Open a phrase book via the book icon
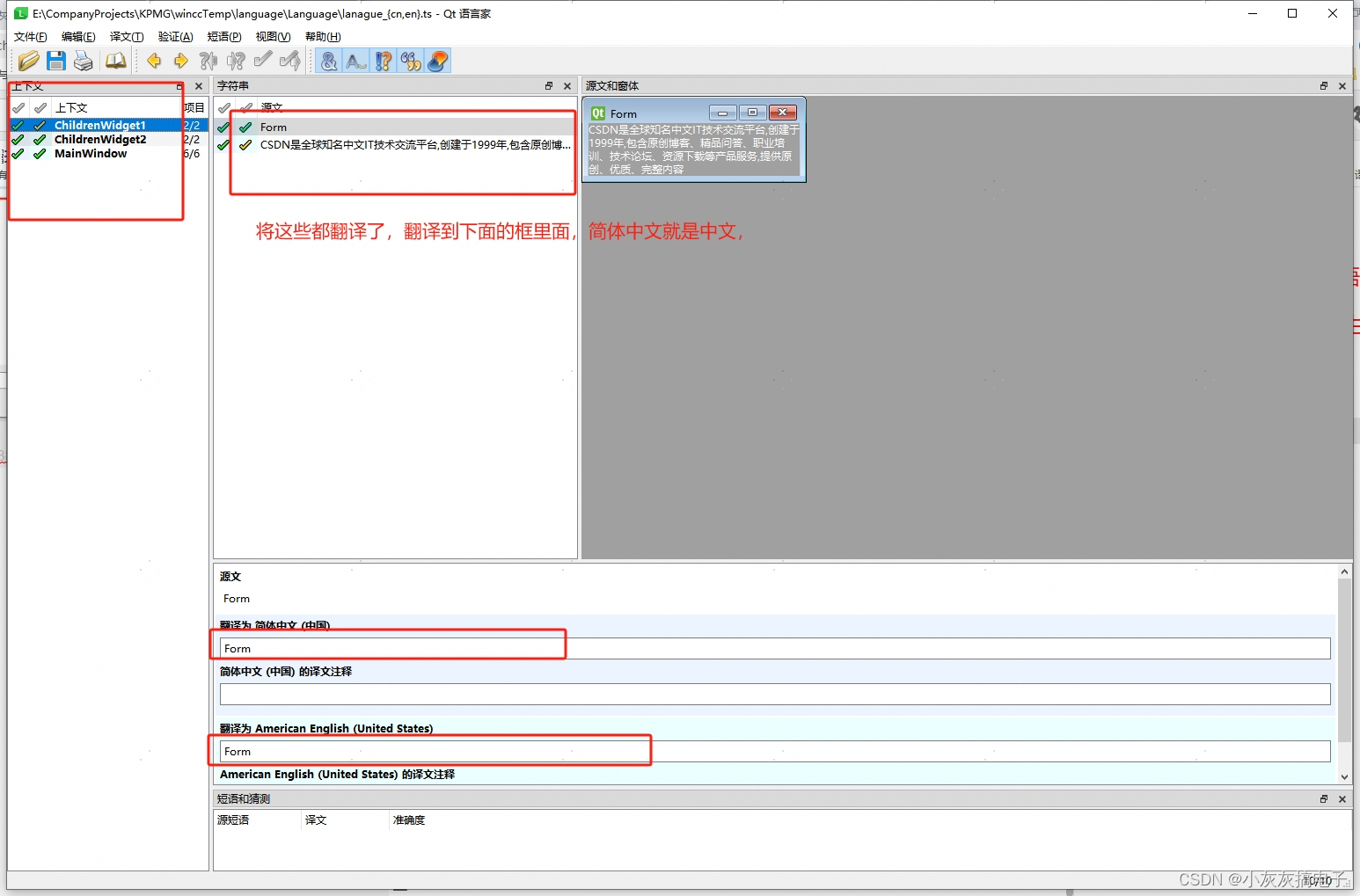1360x896 pixels. pyautogui.click(x=115, y=61)
